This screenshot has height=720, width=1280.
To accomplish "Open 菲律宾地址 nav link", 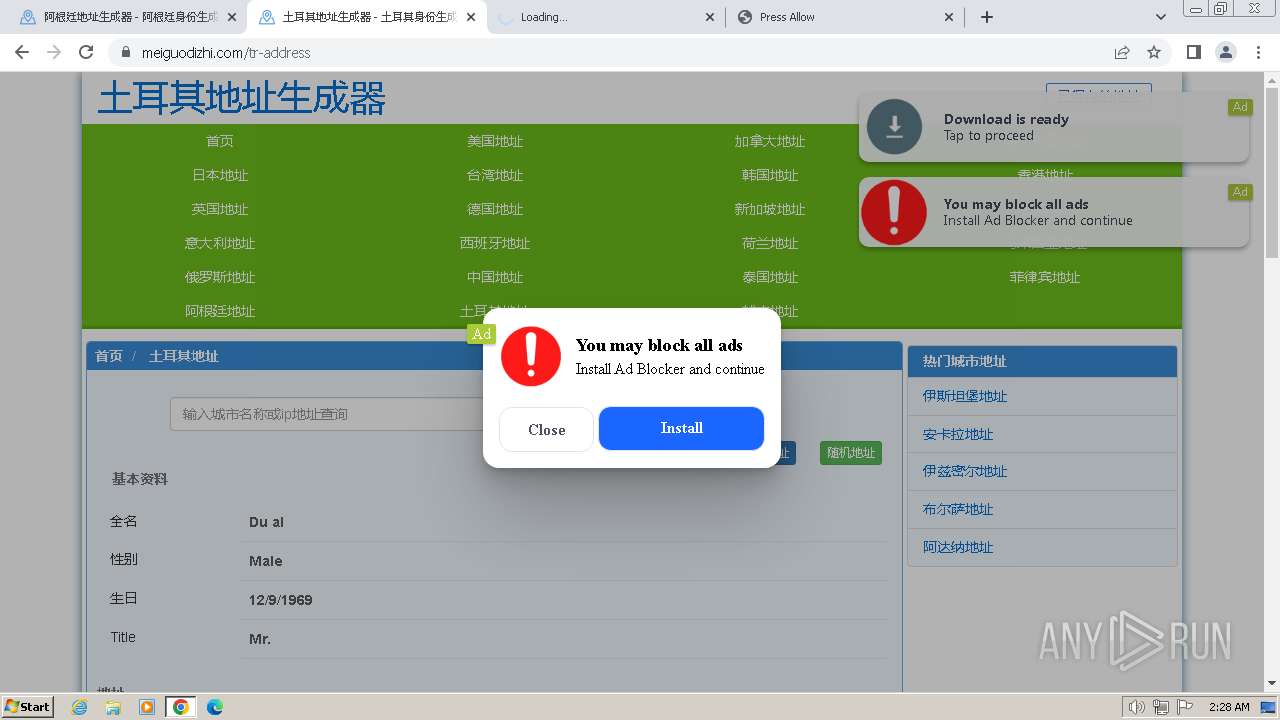I will tap(1045, 277).
